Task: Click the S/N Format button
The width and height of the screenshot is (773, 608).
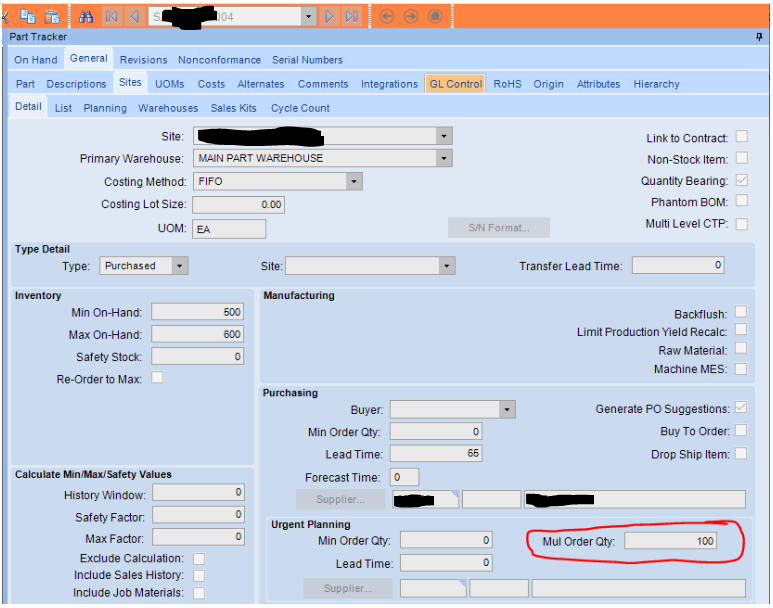Action: [499, 228]
